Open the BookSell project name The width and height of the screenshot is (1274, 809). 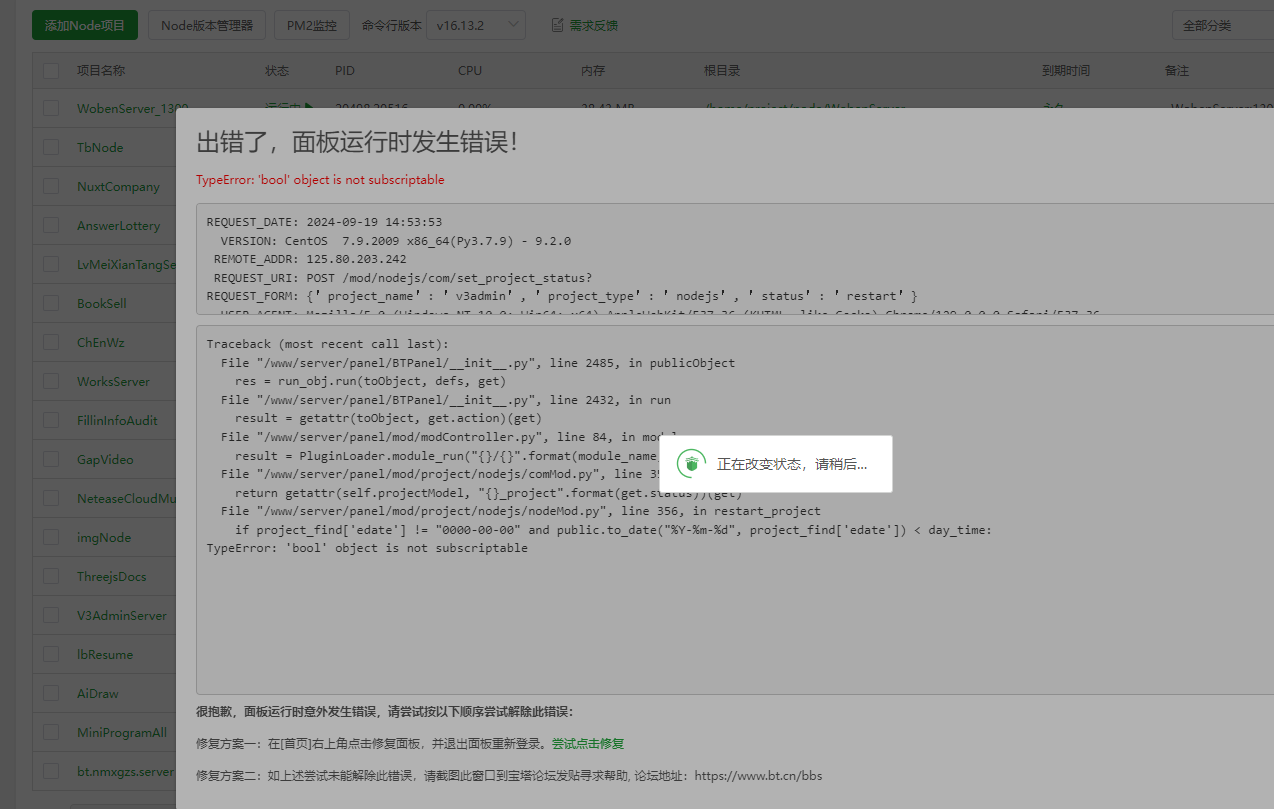[x=102, y=303]
